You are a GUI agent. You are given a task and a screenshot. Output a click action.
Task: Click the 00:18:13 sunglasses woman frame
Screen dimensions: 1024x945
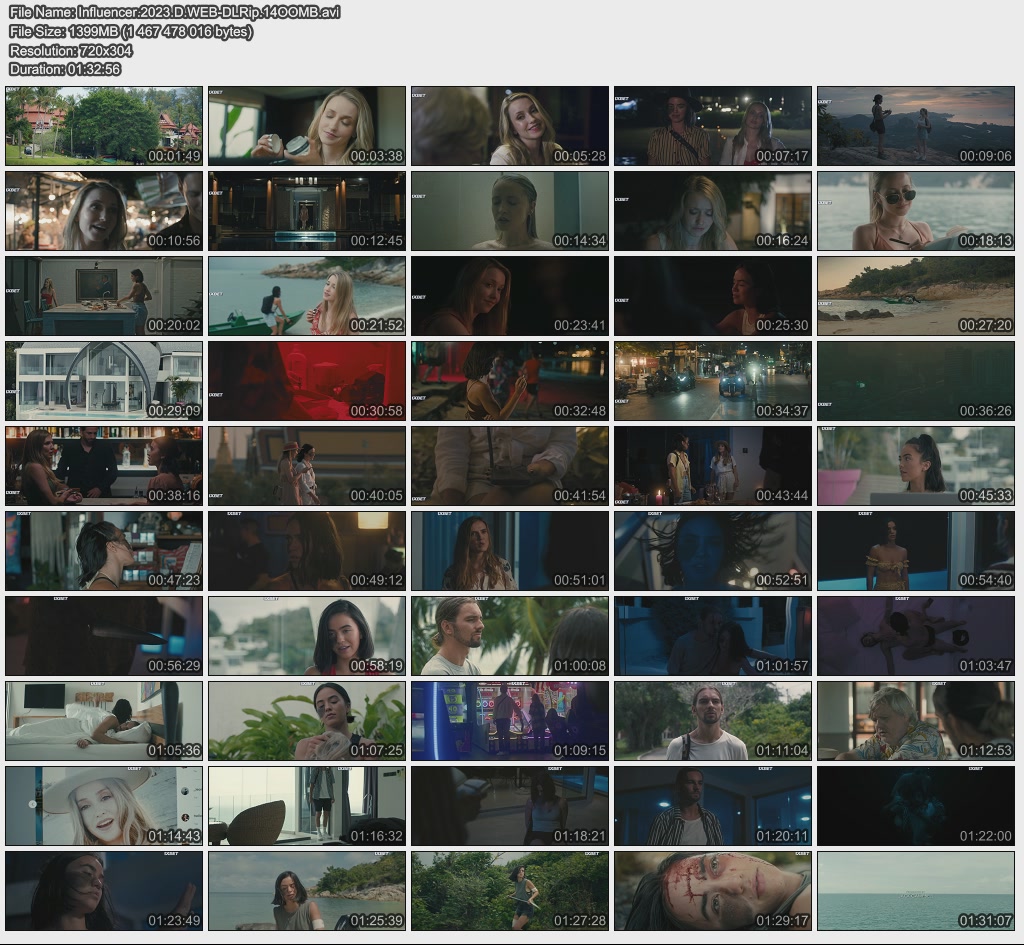pyautogui.click(x=915, y=211)
